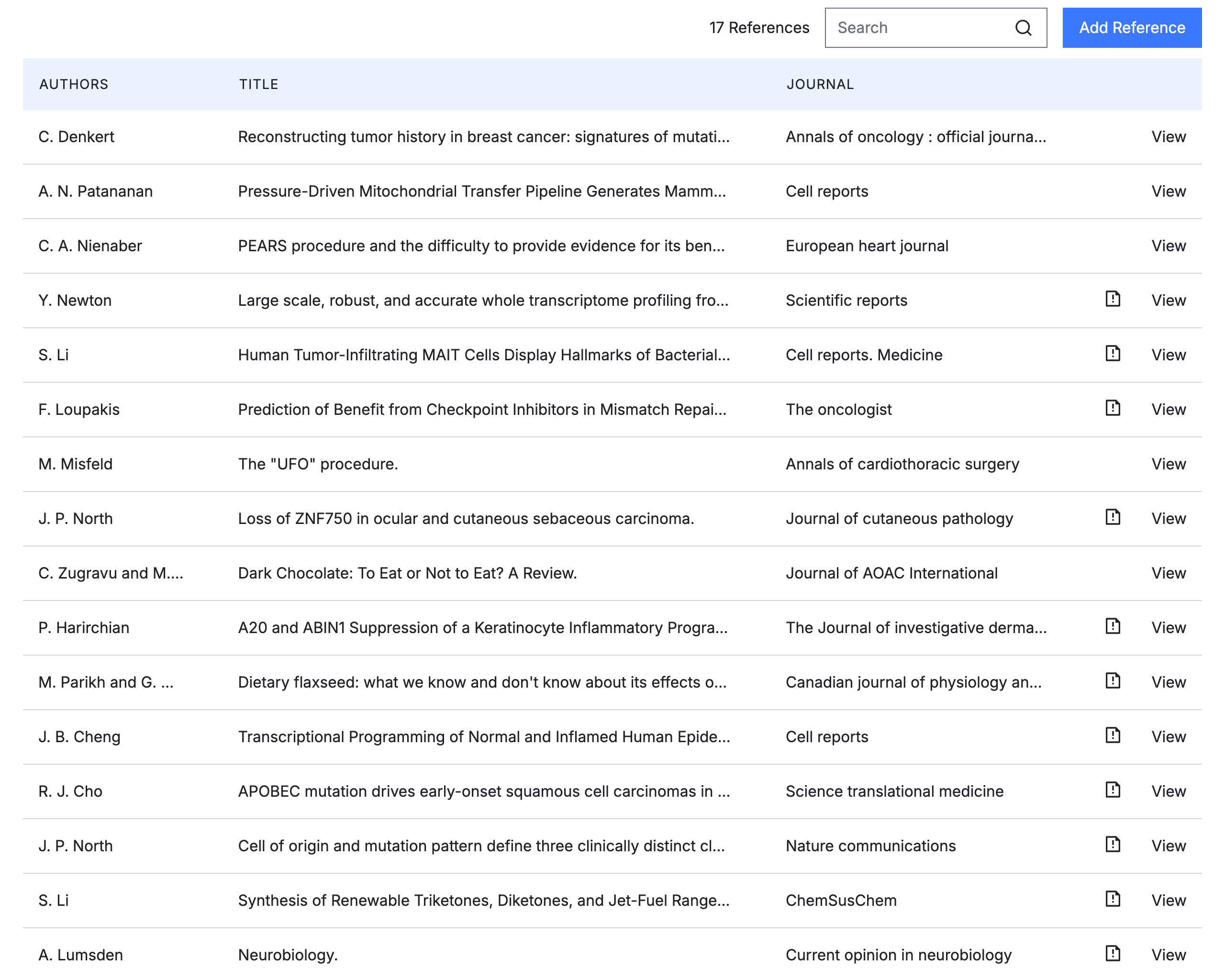Viewport: 1225px width, 980px height.
Task: Click the AUTHORS column header
Action: point(74,84)
